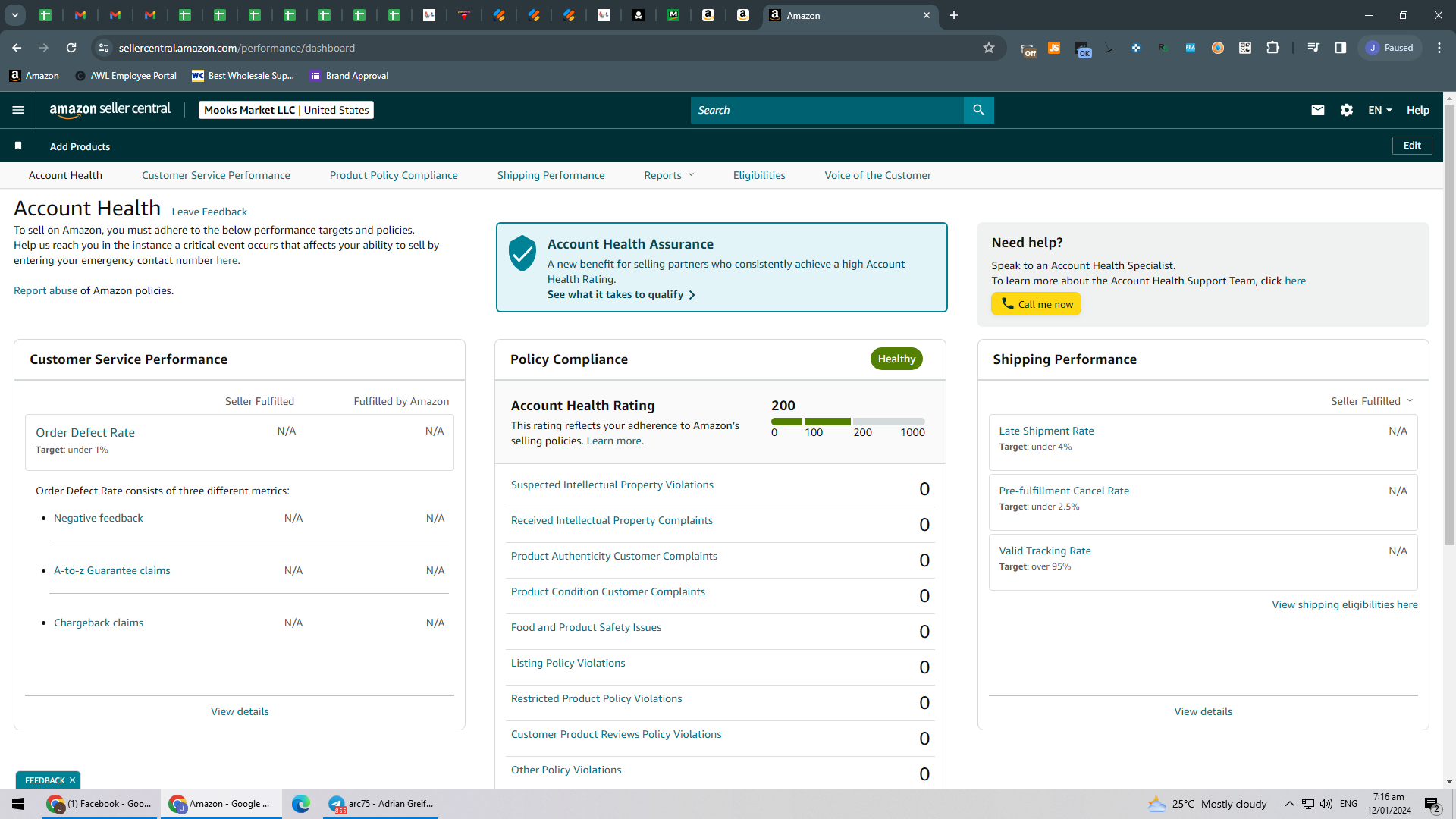Open the AWL Employee Portal bookmark
The height and width of the screenshot is (819, 1456).
(x=126, y=76)
